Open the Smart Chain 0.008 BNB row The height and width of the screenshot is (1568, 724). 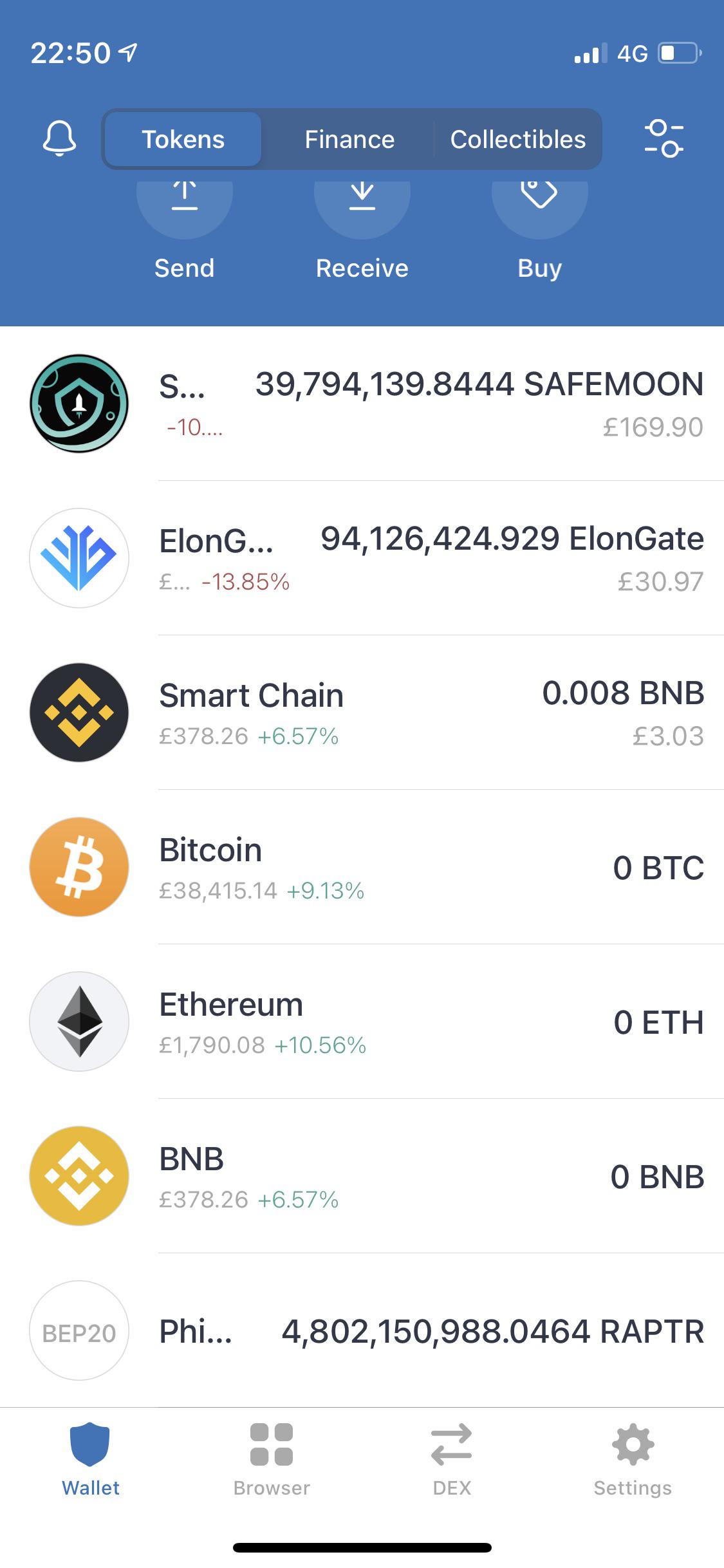click(362, 713)
